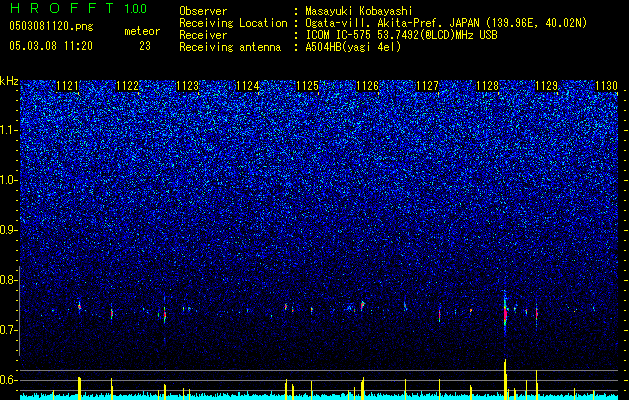The width and height of the screenshot is (629, 400).
Task: Select the file name 0503081120.png
Action: tap(51, 27)
